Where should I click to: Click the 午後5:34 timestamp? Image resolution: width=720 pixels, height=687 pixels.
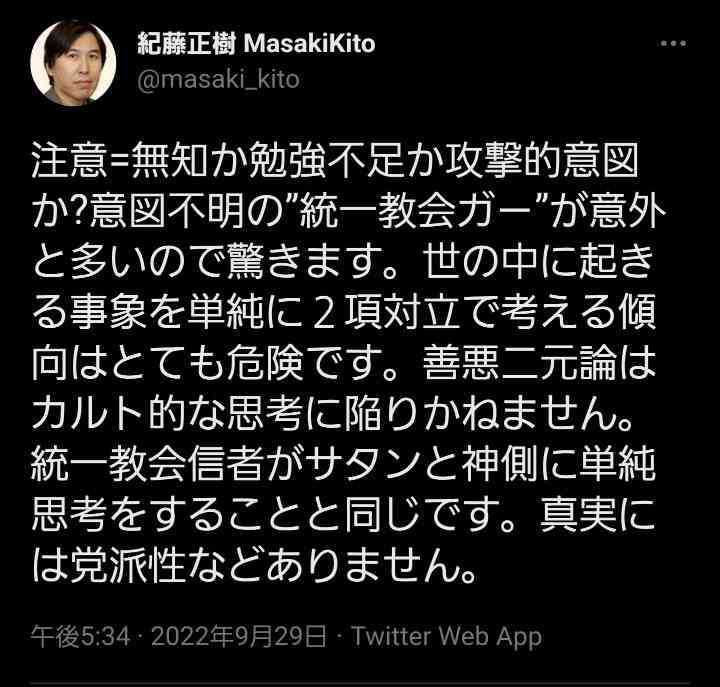tap(81, 637)
